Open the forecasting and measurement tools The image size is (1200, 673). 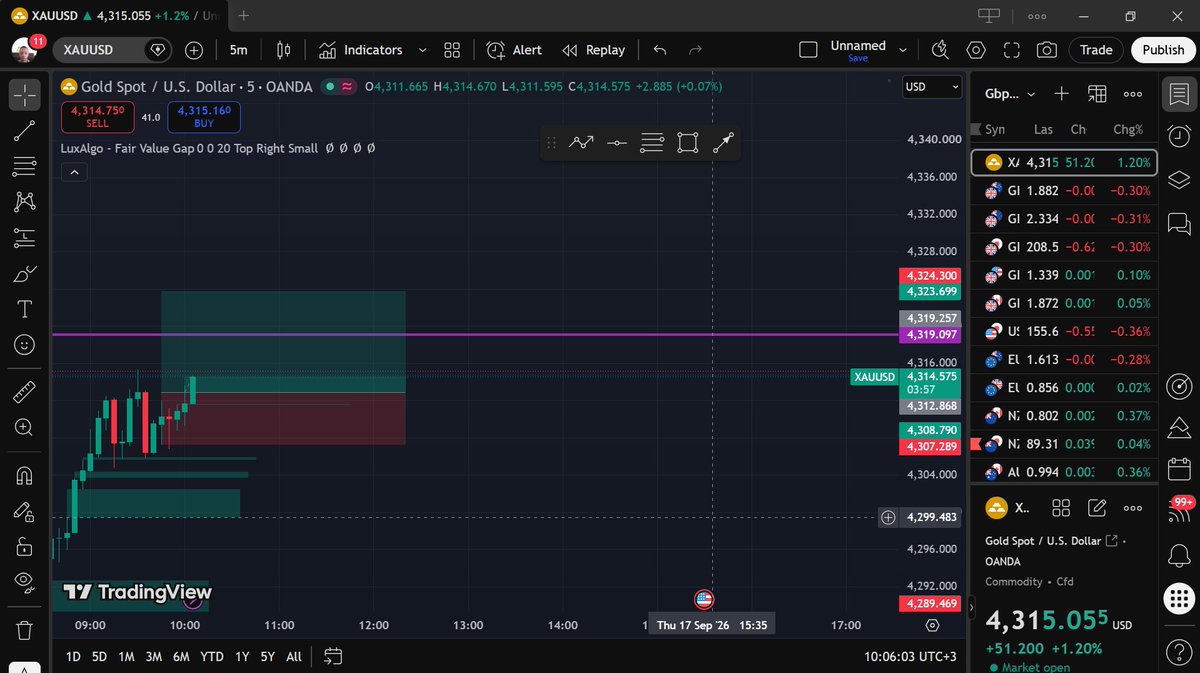tap(25, 238)
